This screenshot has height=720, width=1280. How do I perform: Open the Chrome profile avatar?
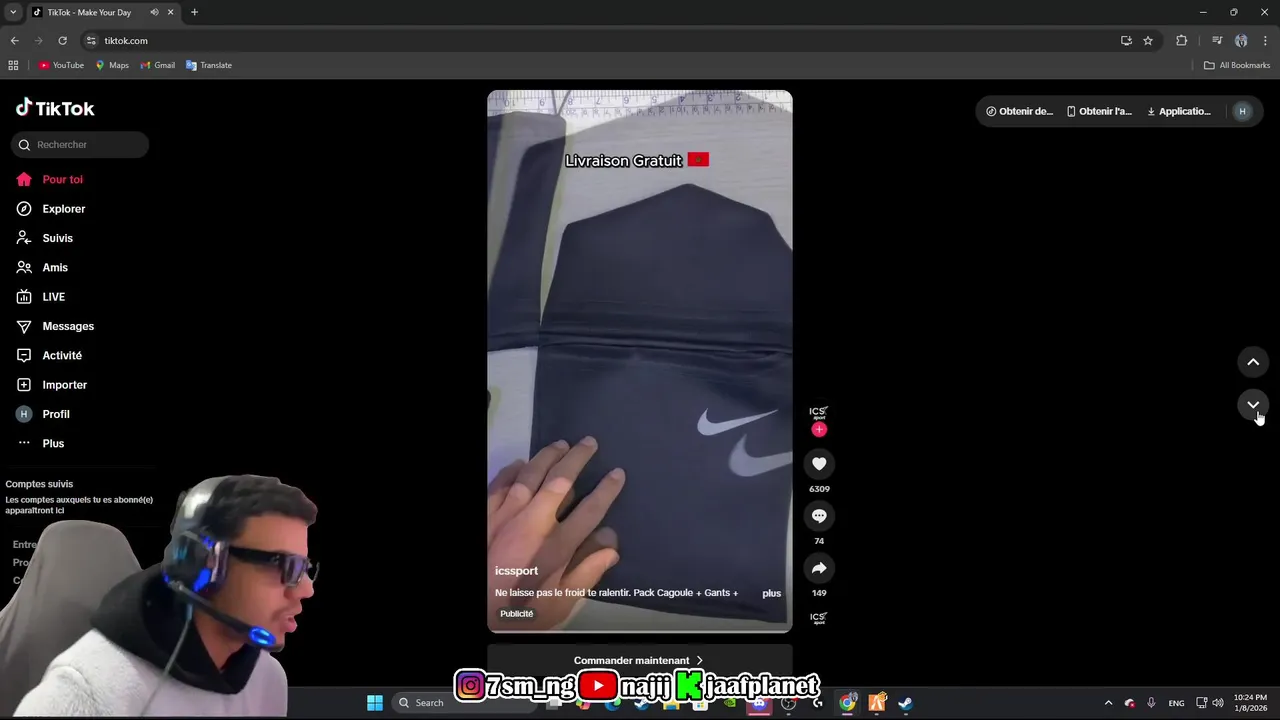tap(1241, 40)
